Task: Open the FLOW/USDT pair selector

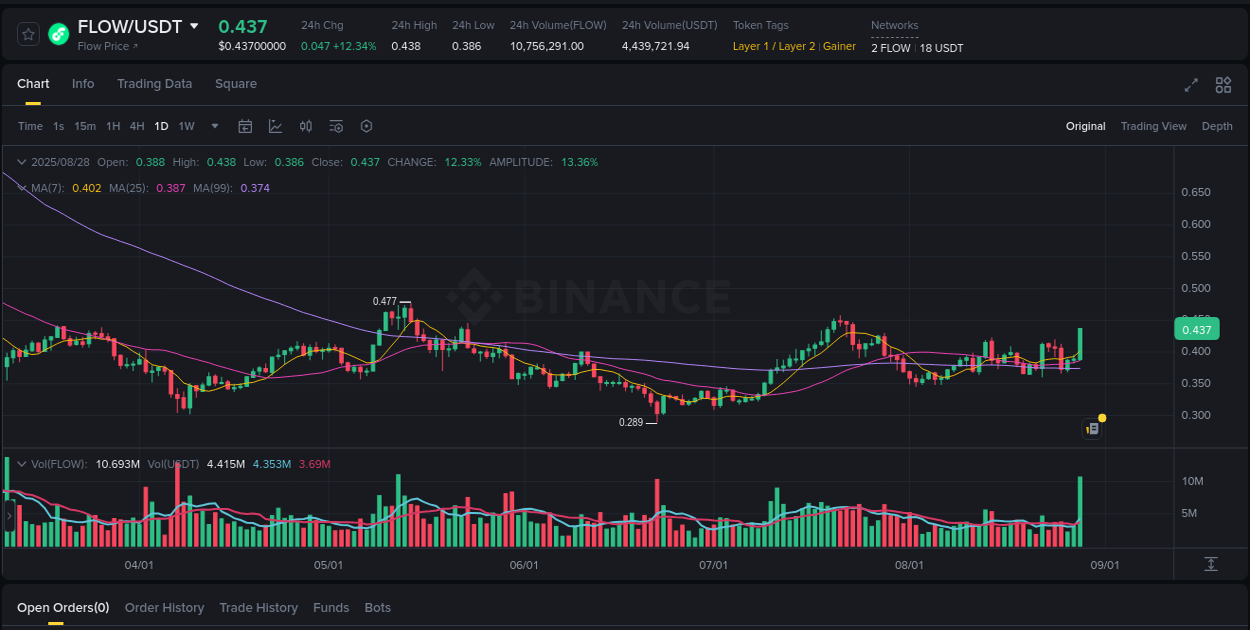Action: click(131, 26)
